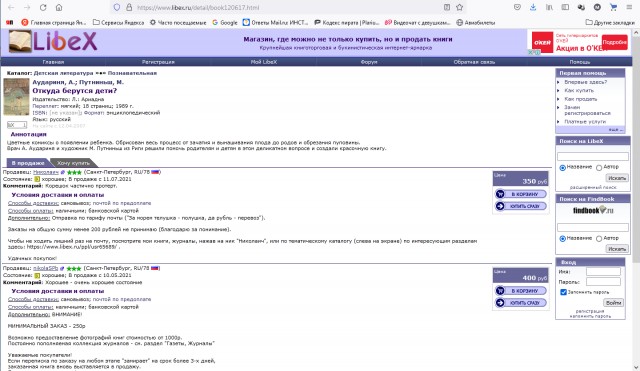Open the Как купить help link

(x=579, y=91)
